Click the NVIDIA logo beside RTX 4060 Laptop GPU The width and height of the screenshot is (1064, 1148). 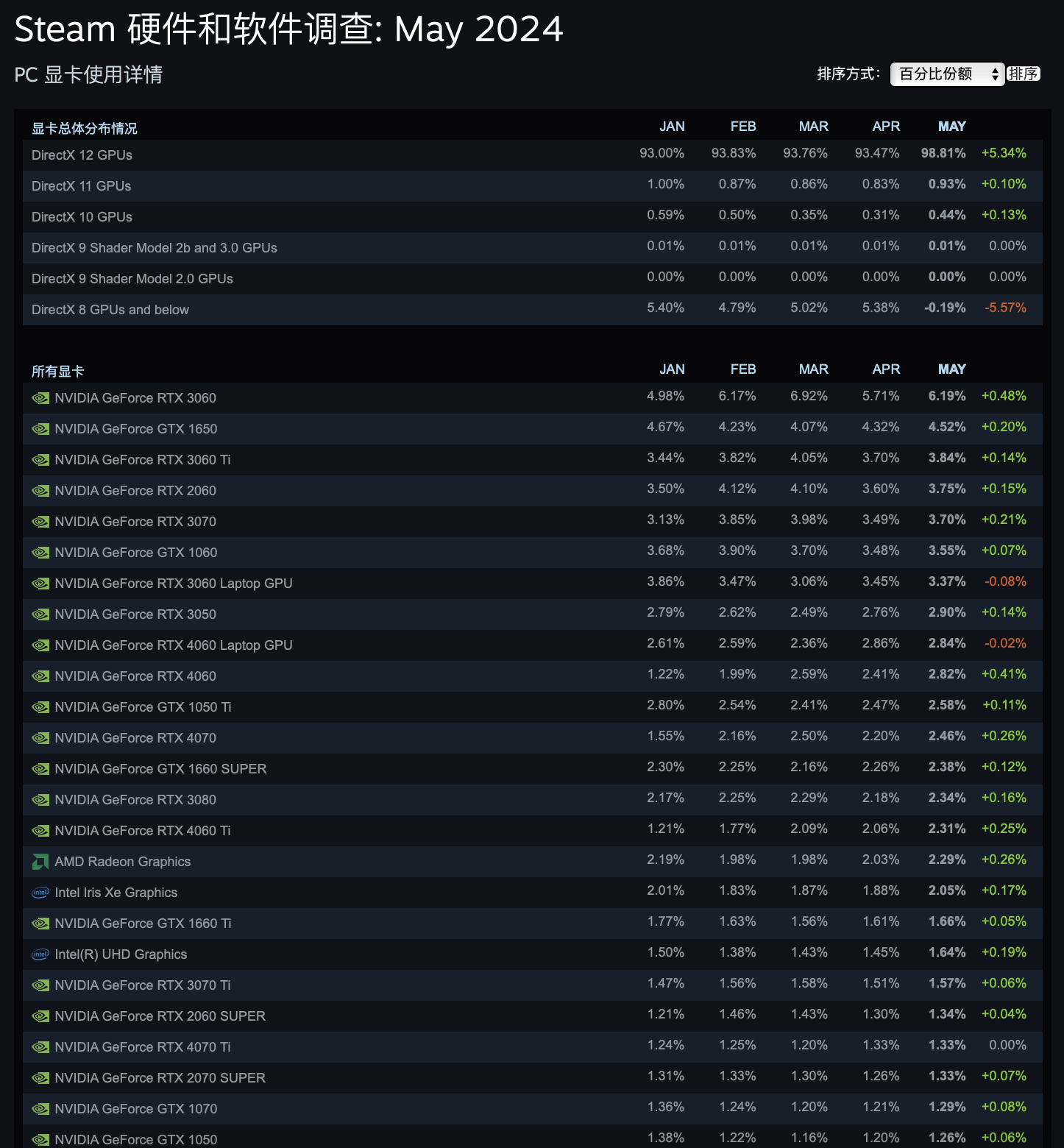(41, 645)
